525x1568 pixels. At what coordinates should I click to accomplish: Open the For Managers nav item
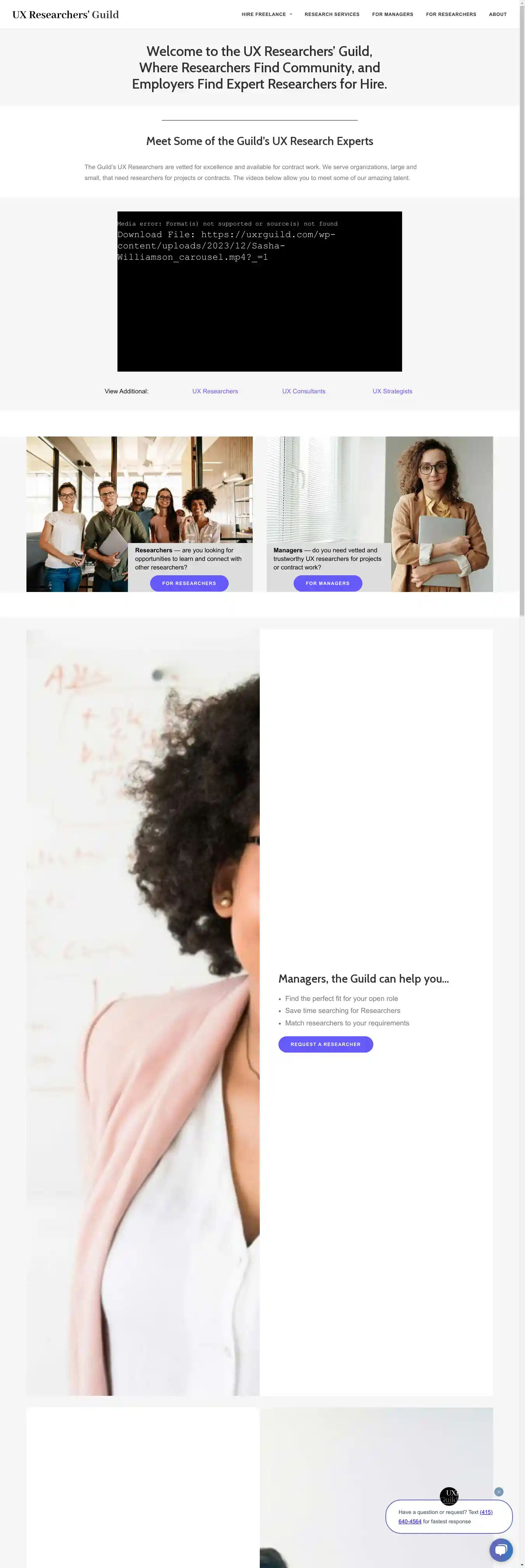click(x=393, y=14)
